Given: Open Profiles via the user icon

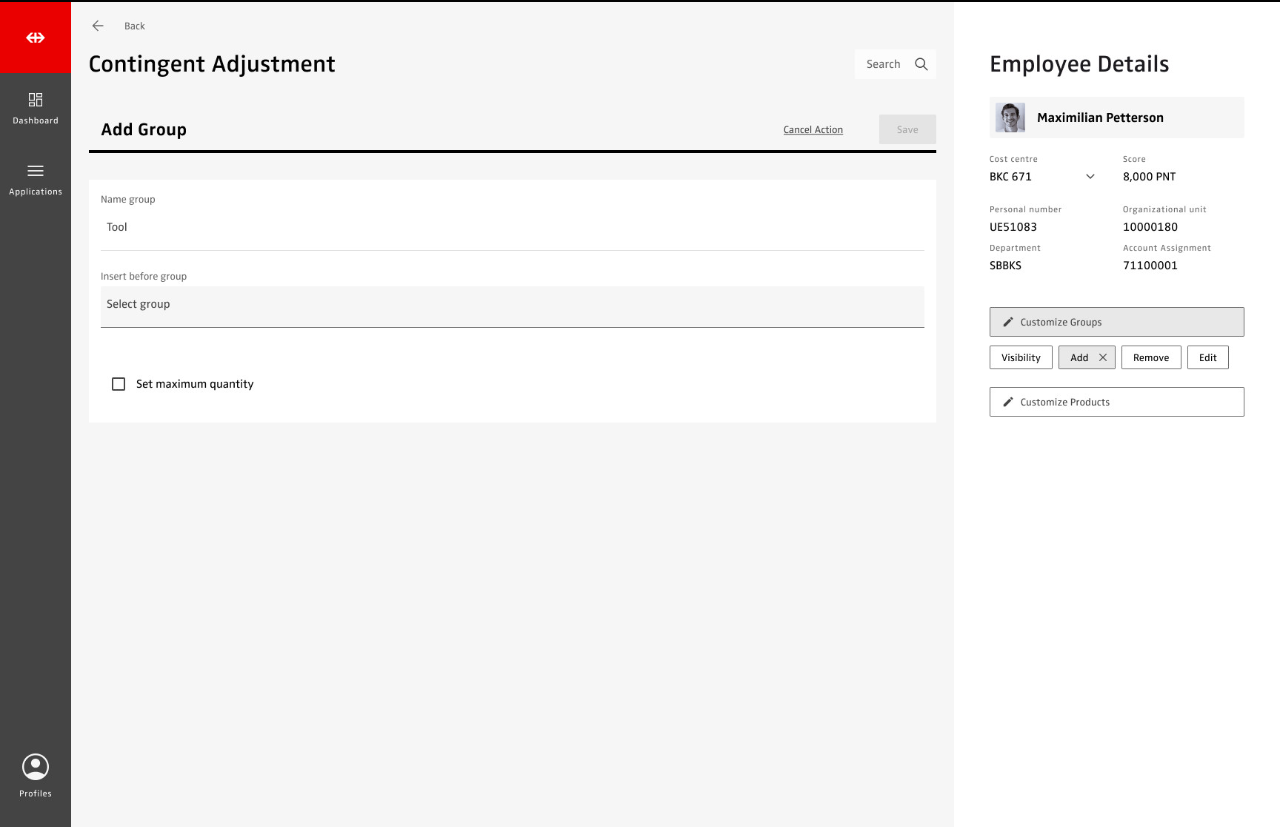Looking at the screenshot, I should pos(35,767).
